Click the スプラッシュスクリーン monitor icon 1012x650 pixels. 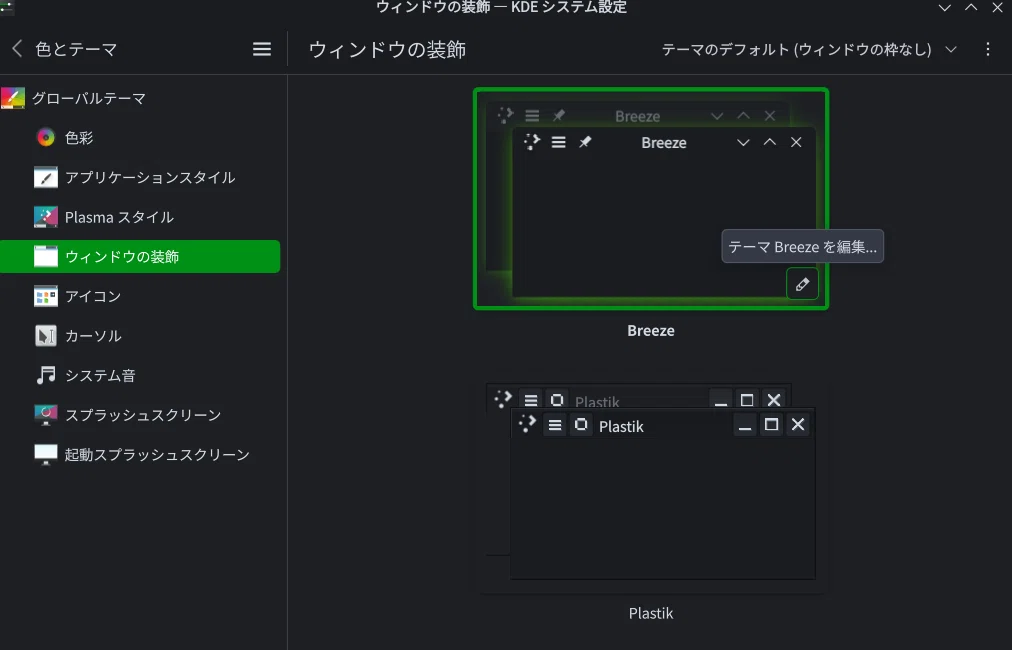coord(46,414)
